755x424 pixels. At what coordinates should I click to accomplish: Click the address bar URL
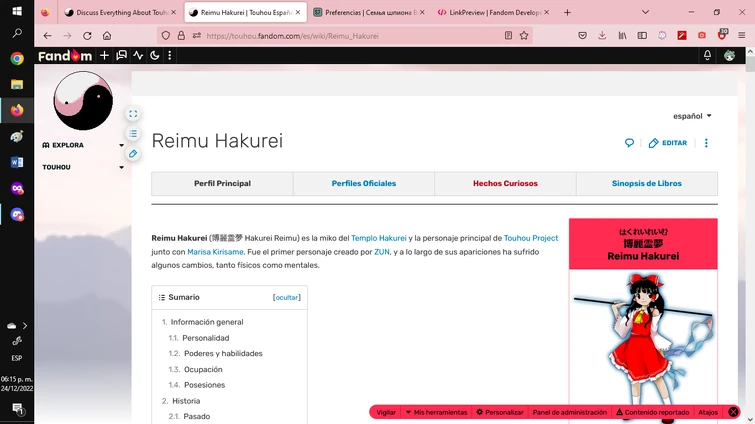pos(292,36)
